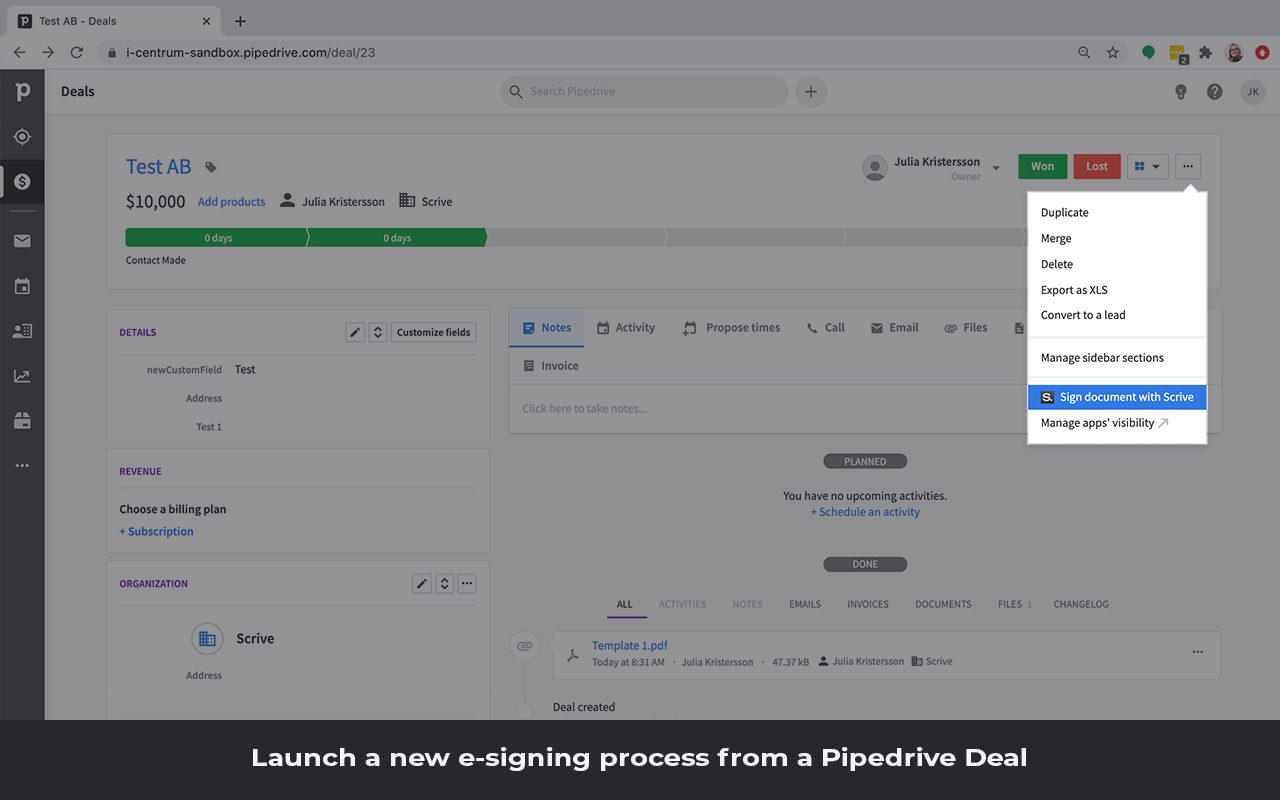This screenshot has width=1280, height=800.
Task: Open the Call tab
Action: coord(826,328)
